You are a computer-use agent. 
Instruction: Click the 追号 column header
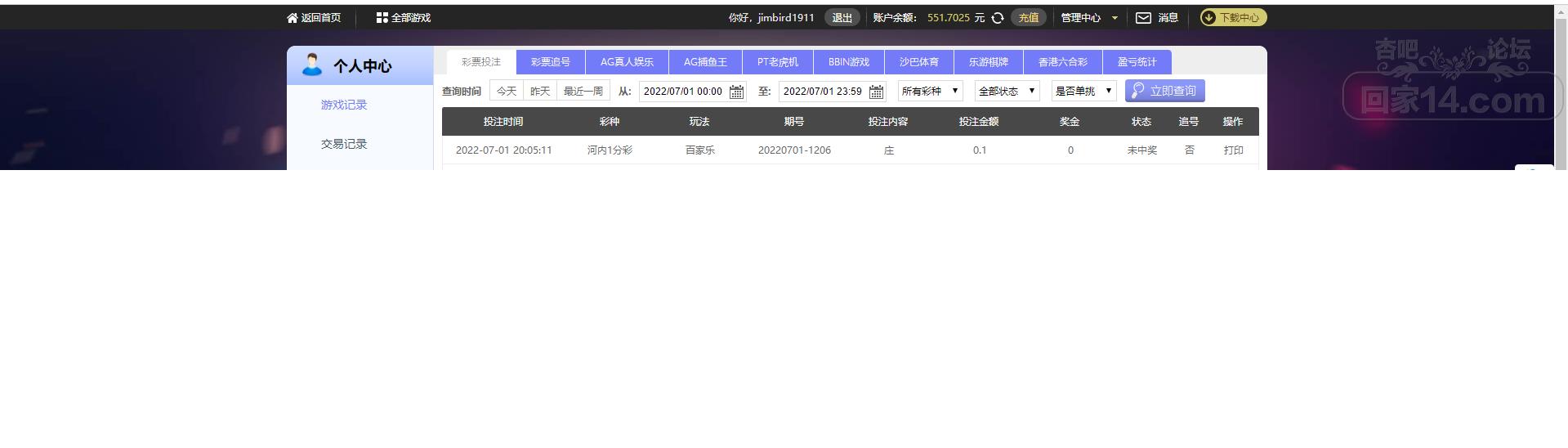[x=1189, y=121]
